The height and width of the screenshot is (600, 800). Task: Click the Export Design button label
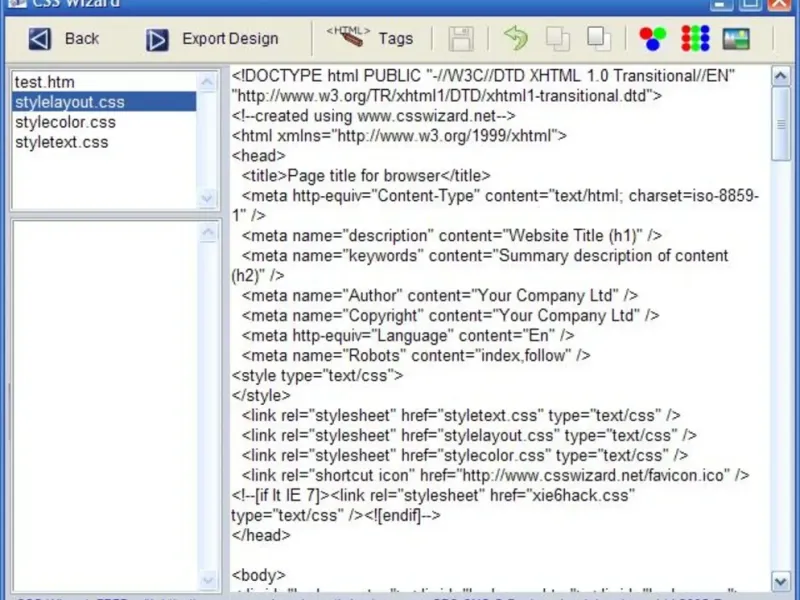tap(230, 39)
